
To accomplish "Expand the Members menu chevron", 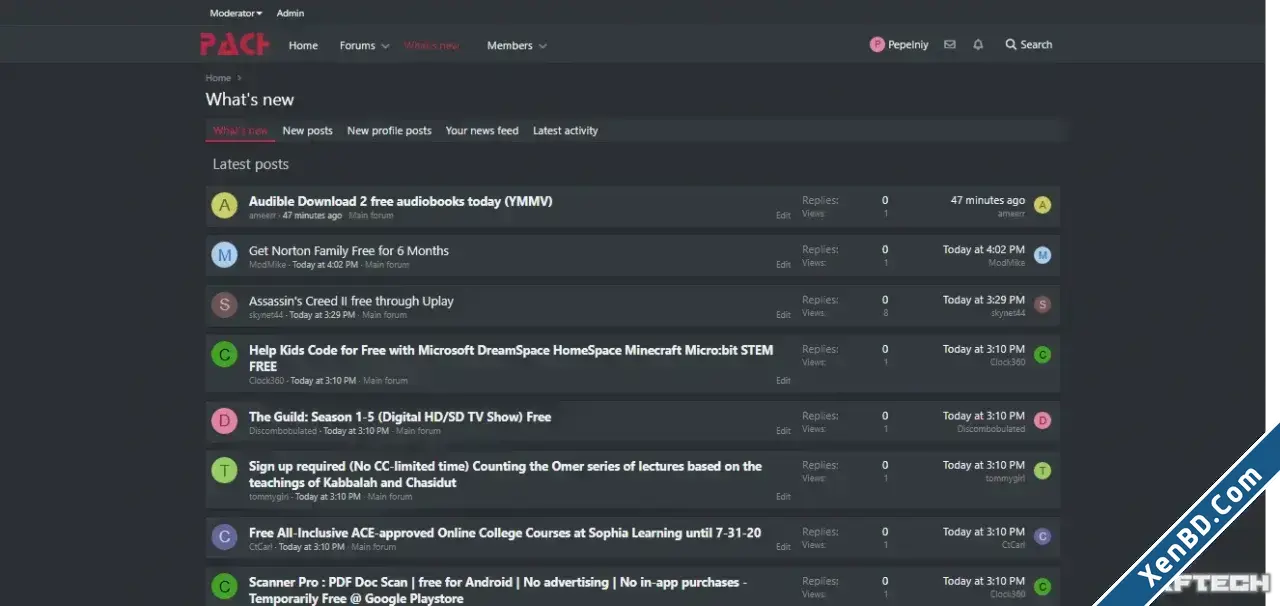I will [543, 46].
